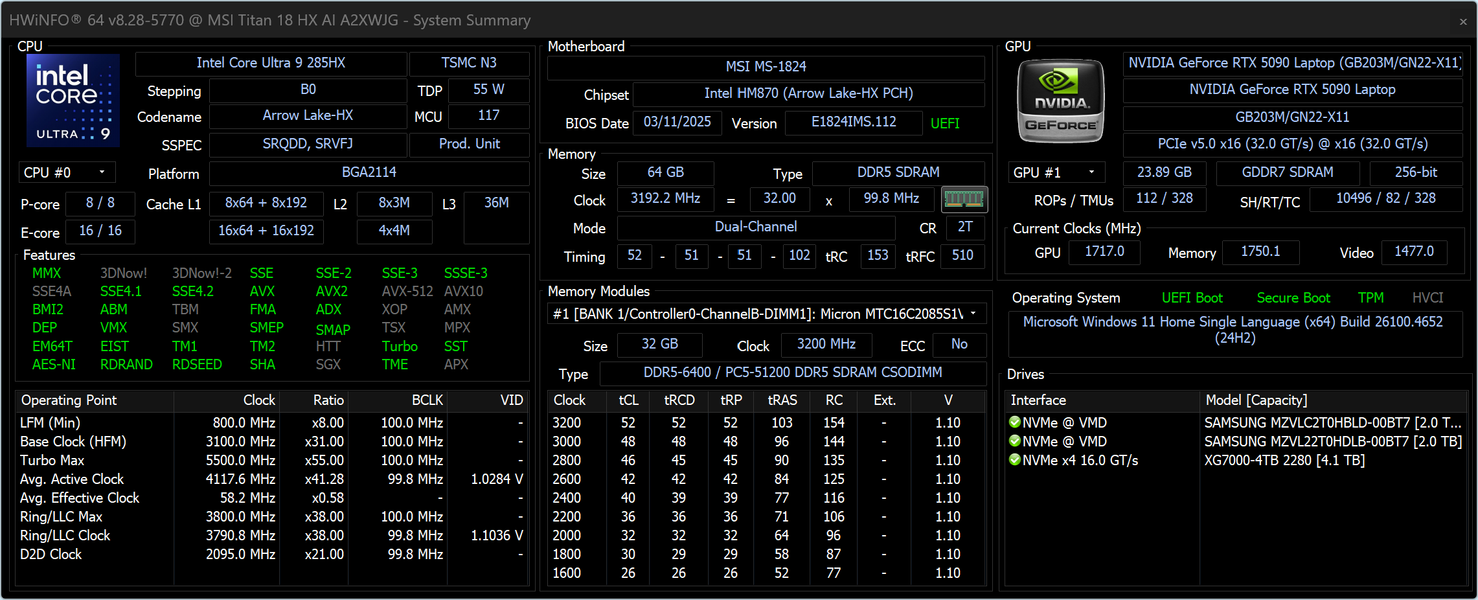This screenshot has height=600, width=1478.
Task: Click the D2D Clock row
Action: point(272,554)
